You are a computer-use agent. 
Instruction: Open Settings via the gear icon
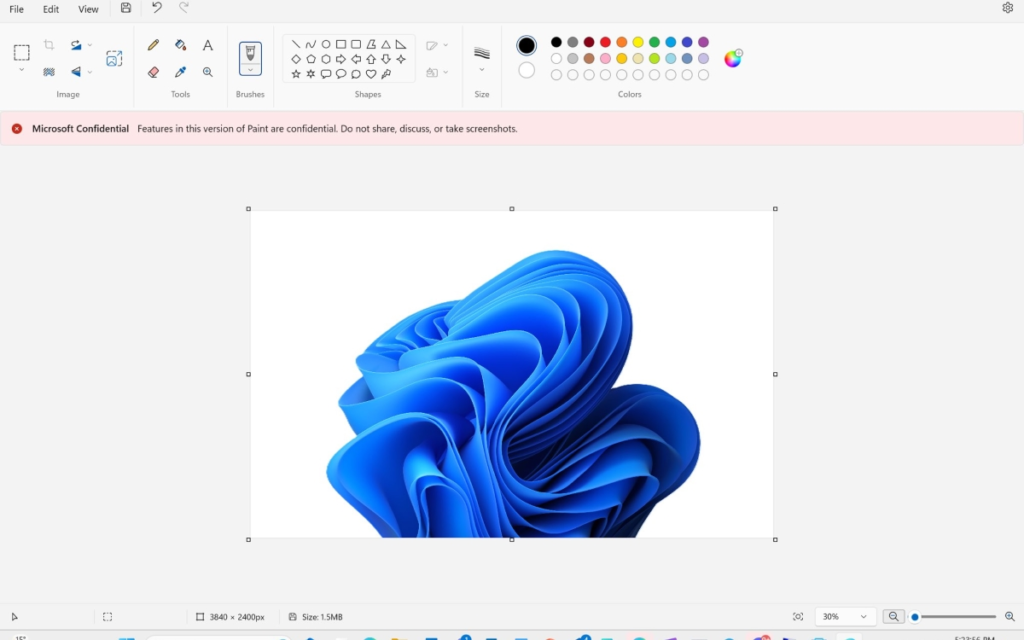[1008, 8]
